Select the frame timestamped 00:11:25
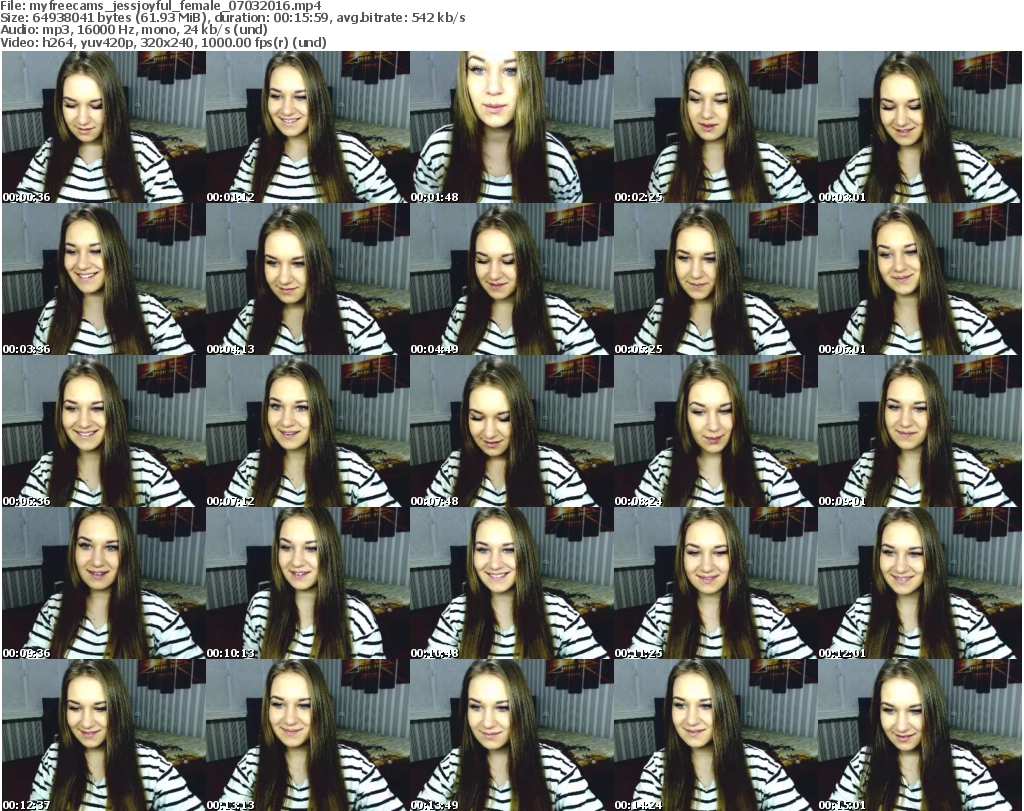Viewport: 1024px width, 811px height. tap(715, 583)
